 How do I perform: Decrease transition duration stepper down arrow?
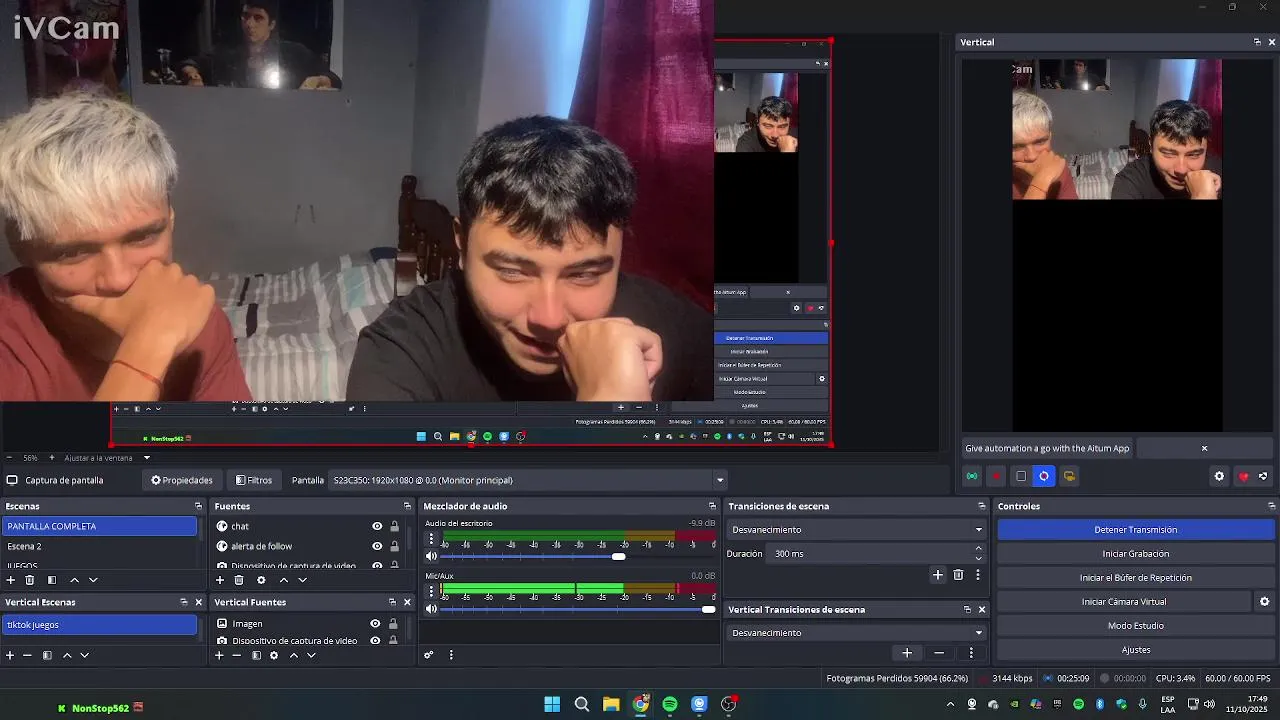point(978,558)
